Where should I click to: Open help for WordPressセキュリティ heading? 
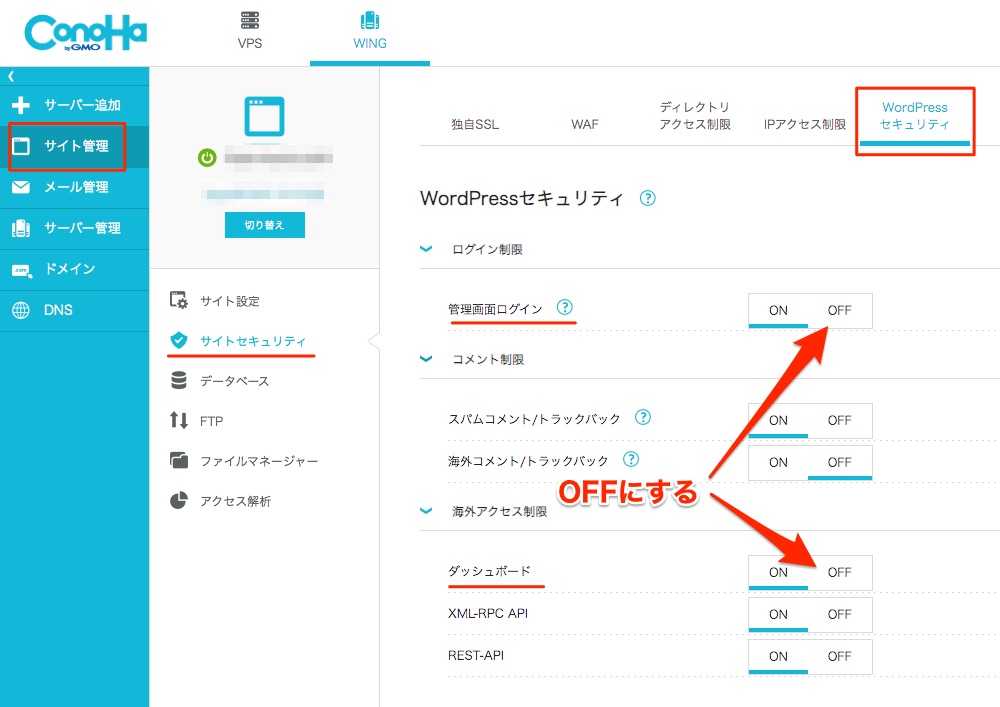tap(647, 198)
